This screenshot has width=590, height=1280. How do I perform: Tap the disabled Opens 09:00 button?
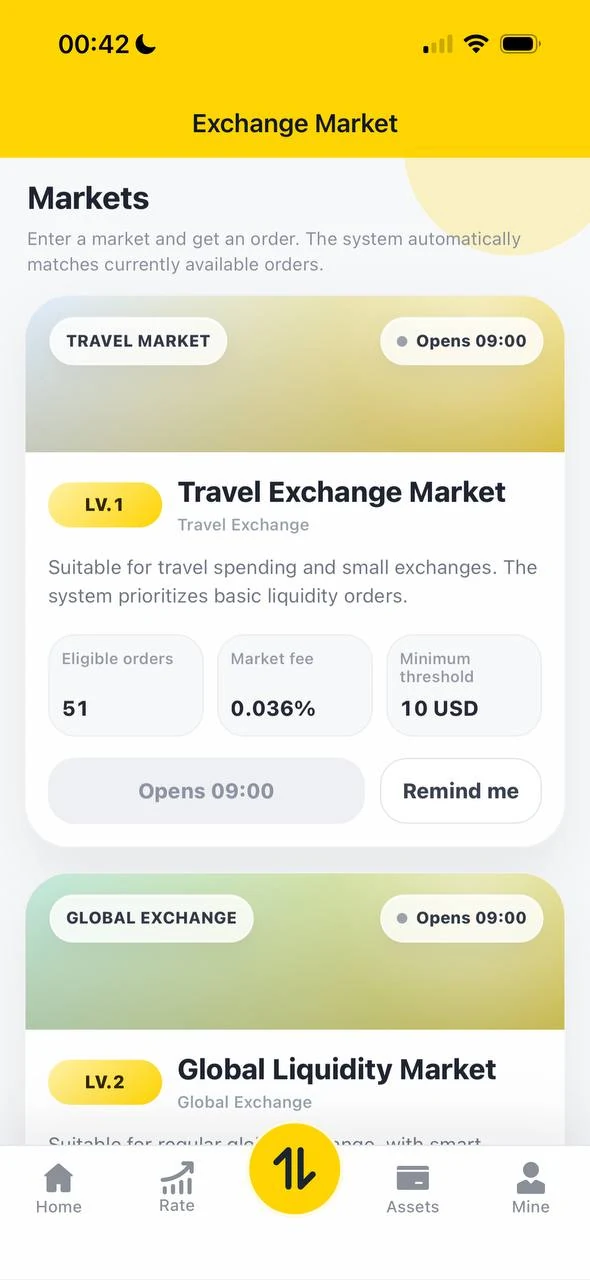pyautogui.click(x=206, y=791)
